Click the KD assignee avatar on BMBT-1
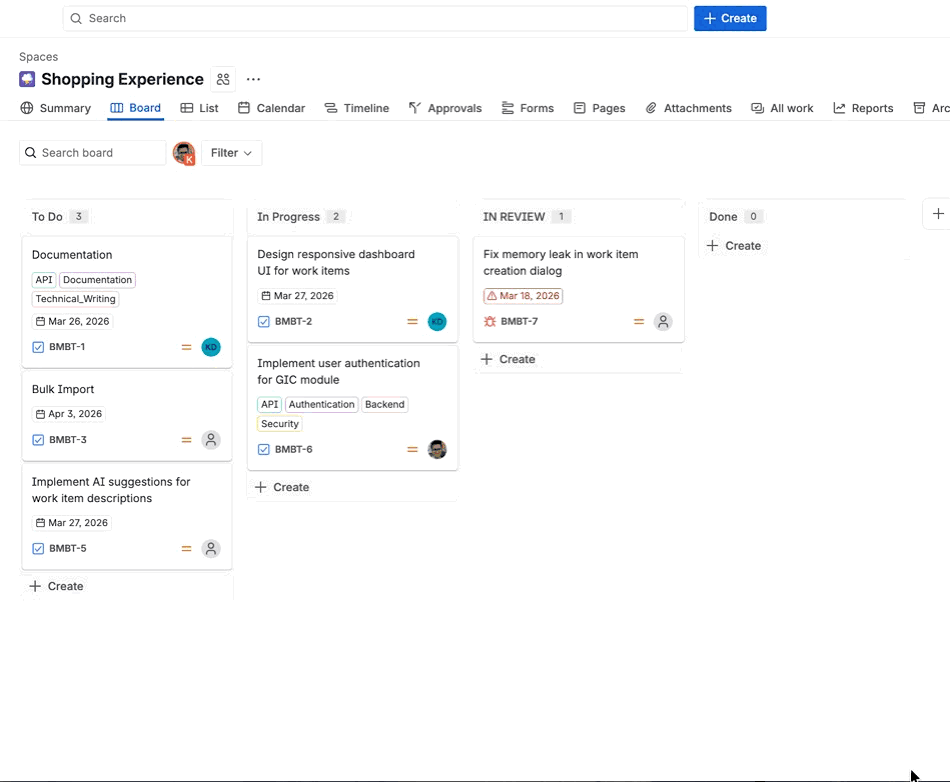 coord(211,347)
